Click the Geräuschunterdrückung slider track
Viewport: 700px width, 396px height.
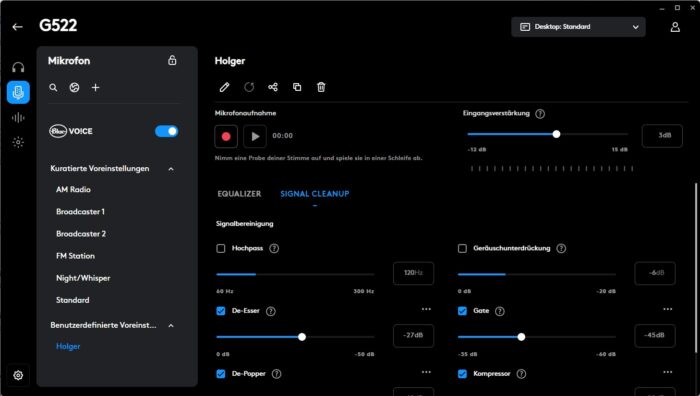pyautogui.click(x=537, y=275)
